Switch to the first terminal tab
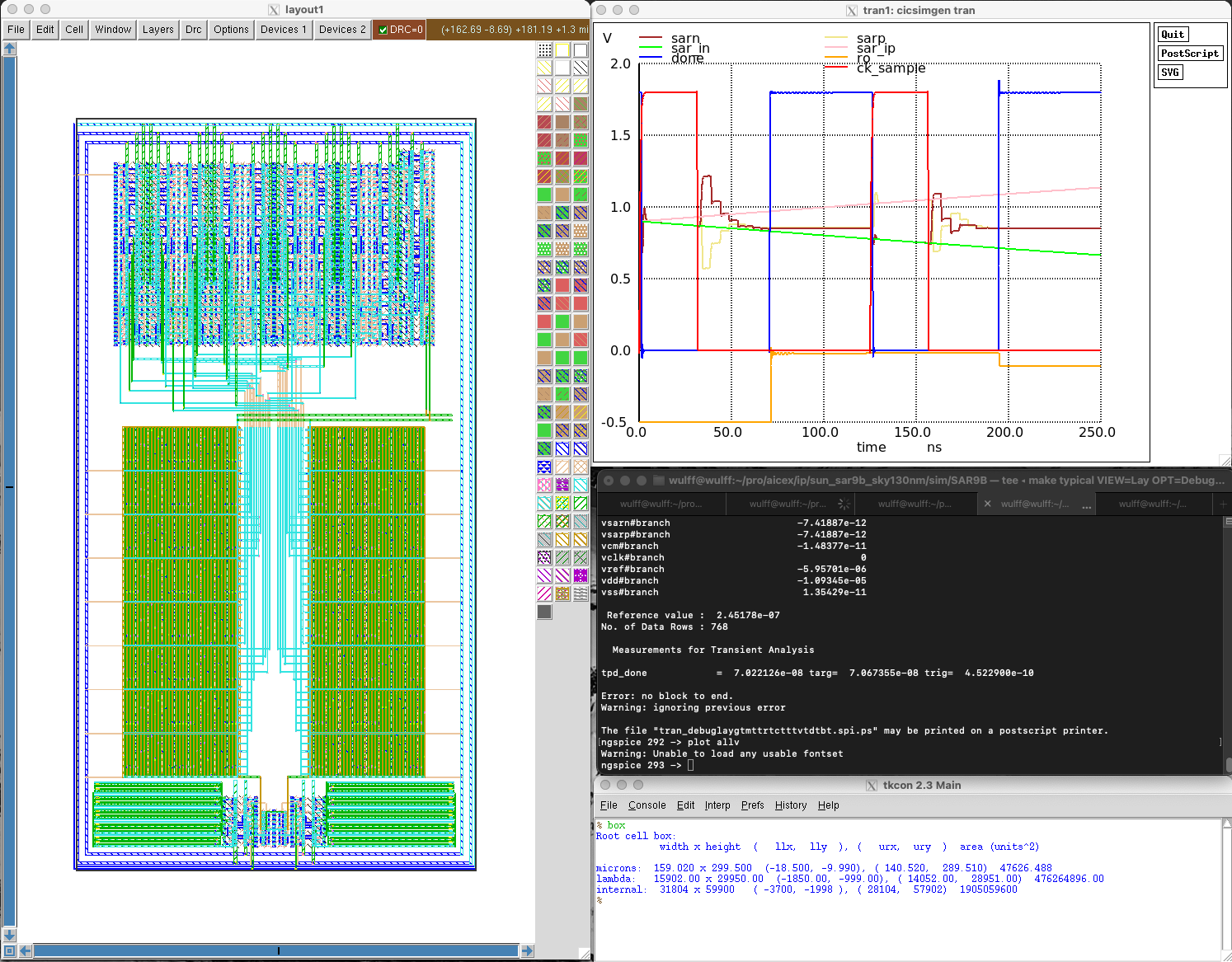1232x962 pixels. coord(660,504)
